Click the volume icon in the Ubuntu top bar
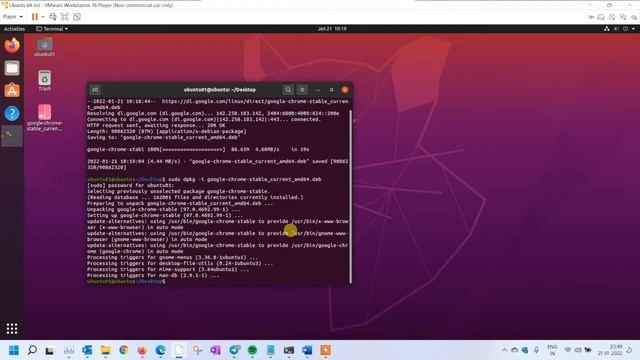 coord(616,29)
